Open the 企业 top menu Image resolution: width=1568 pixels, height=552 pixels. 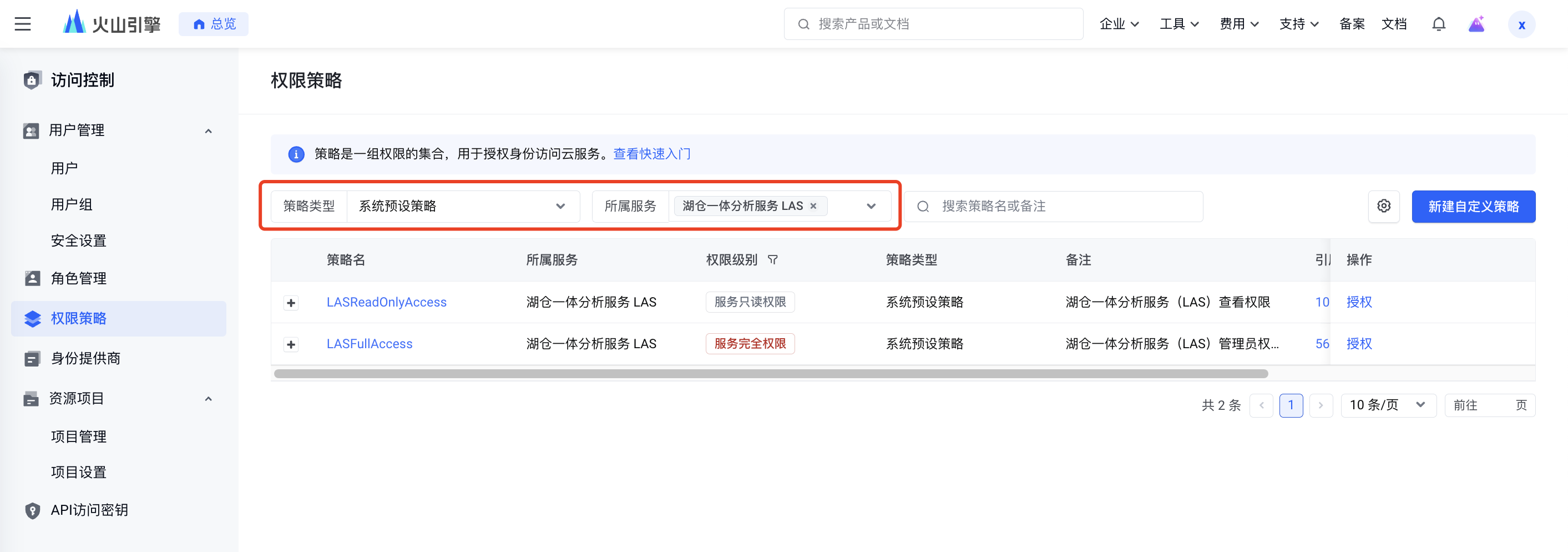click(1119, 24)
